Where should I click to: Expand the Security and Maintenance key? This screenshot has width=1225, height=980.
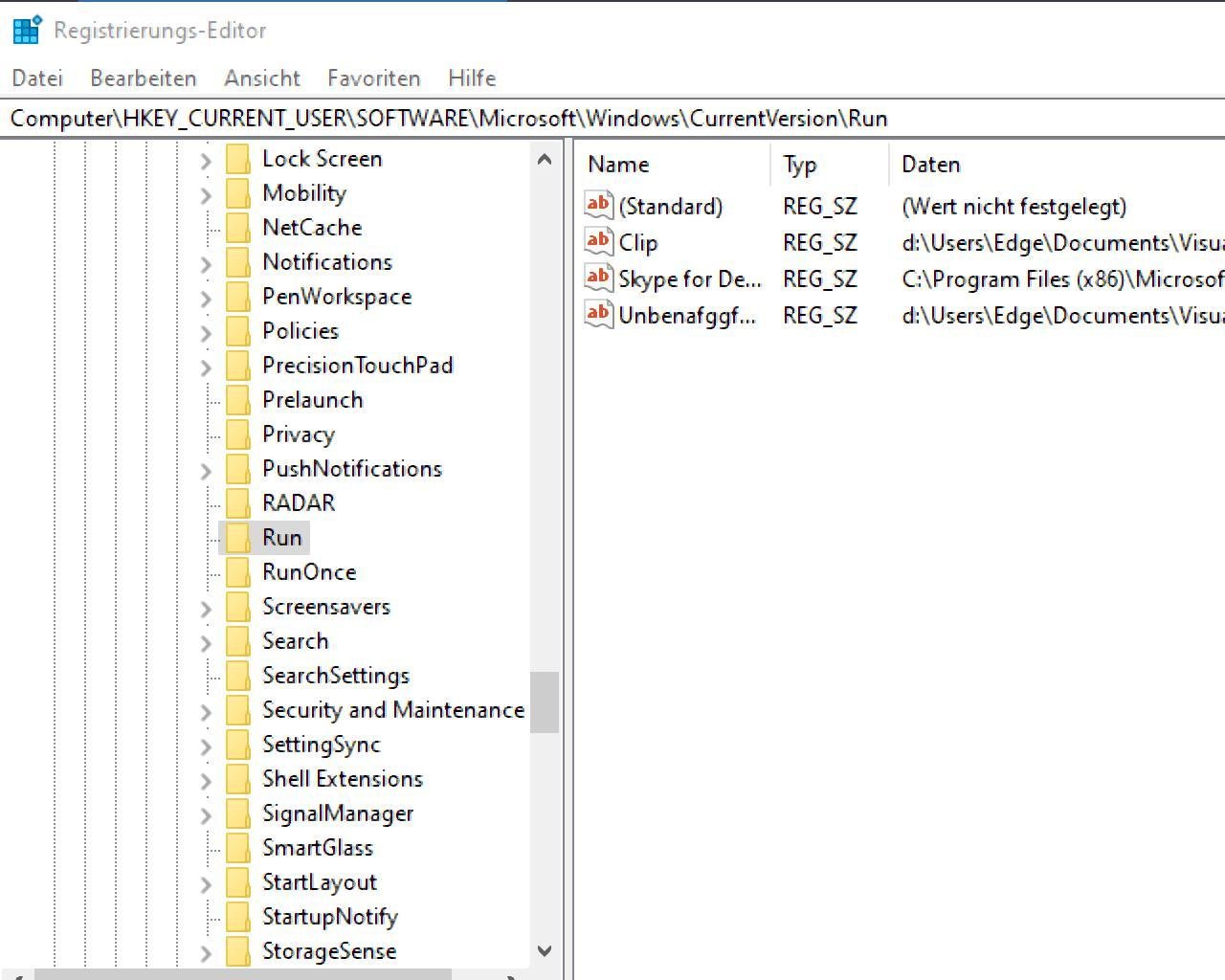206,712
